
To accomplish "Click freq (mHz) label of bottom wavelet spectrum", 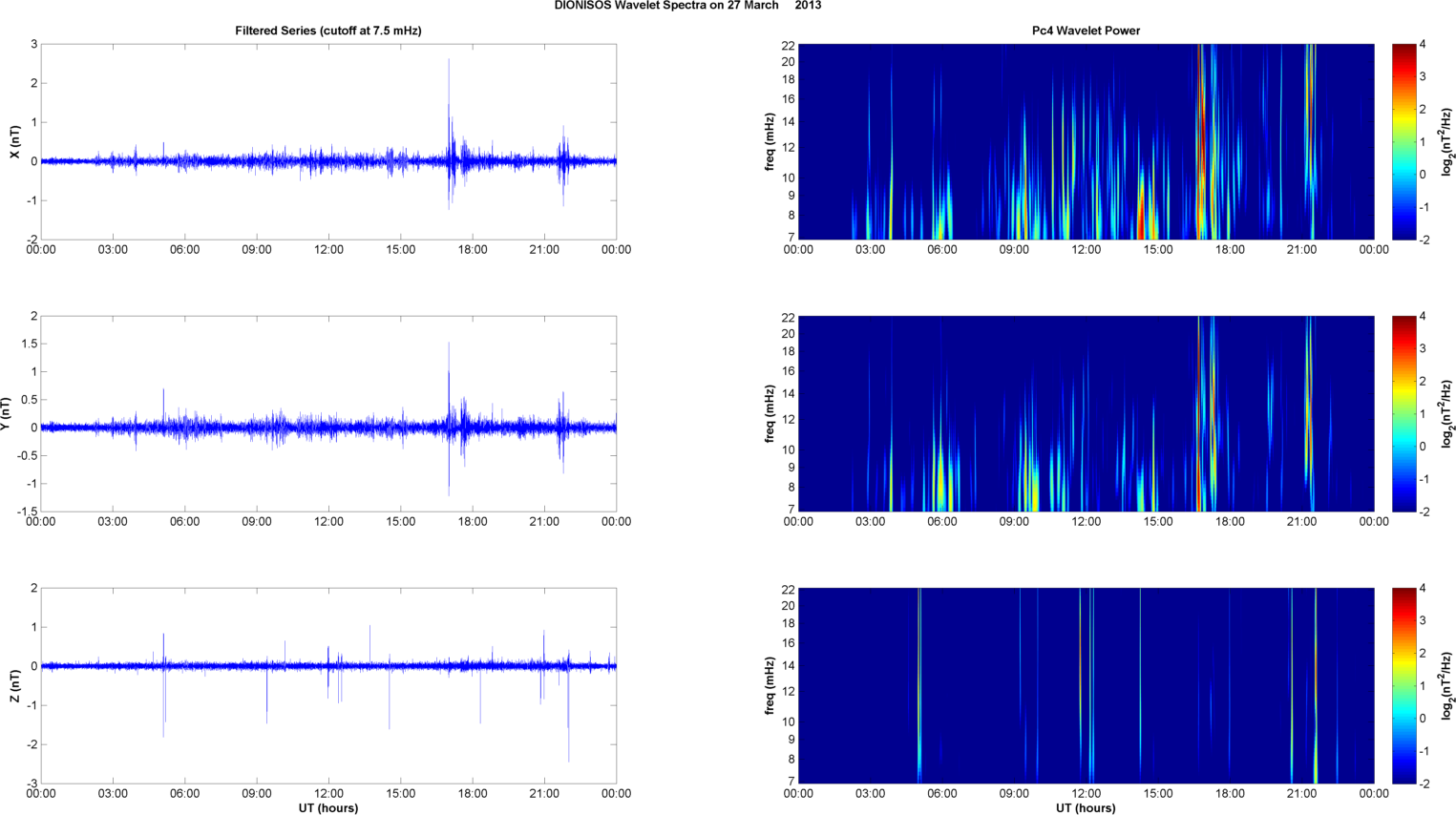I will 770,686.
